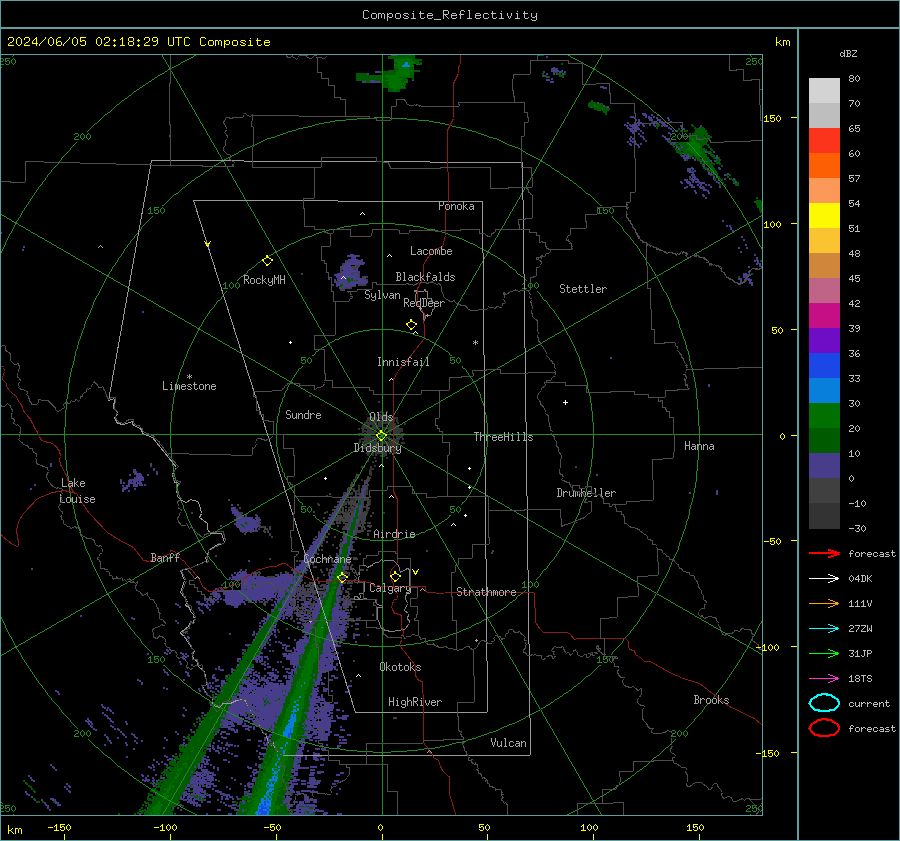Image resolution: width=900 pixels, height=841 pixels.
Task: Click the Stettler label on the map
Action: point(583,289)
